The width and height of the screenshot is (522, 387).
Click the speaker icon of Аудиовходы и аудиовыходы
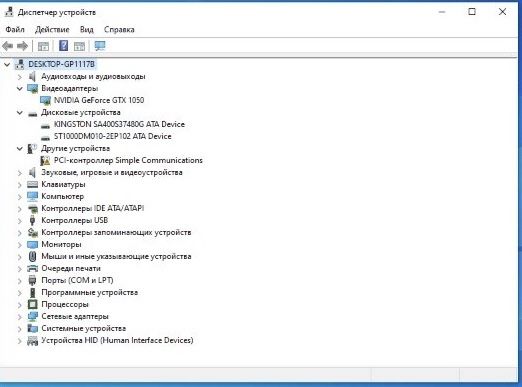click(x=32, y=77)
